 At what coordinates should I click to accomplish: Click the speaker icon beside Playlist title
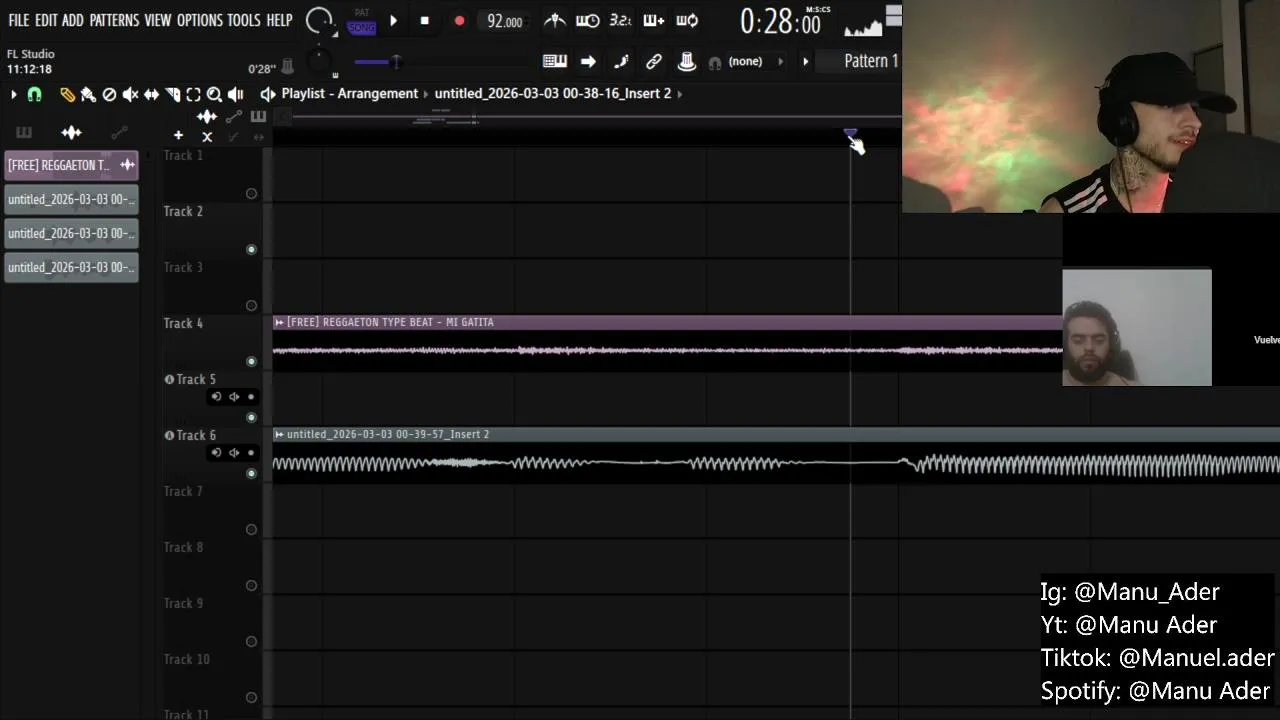click(x=267, y=94)
